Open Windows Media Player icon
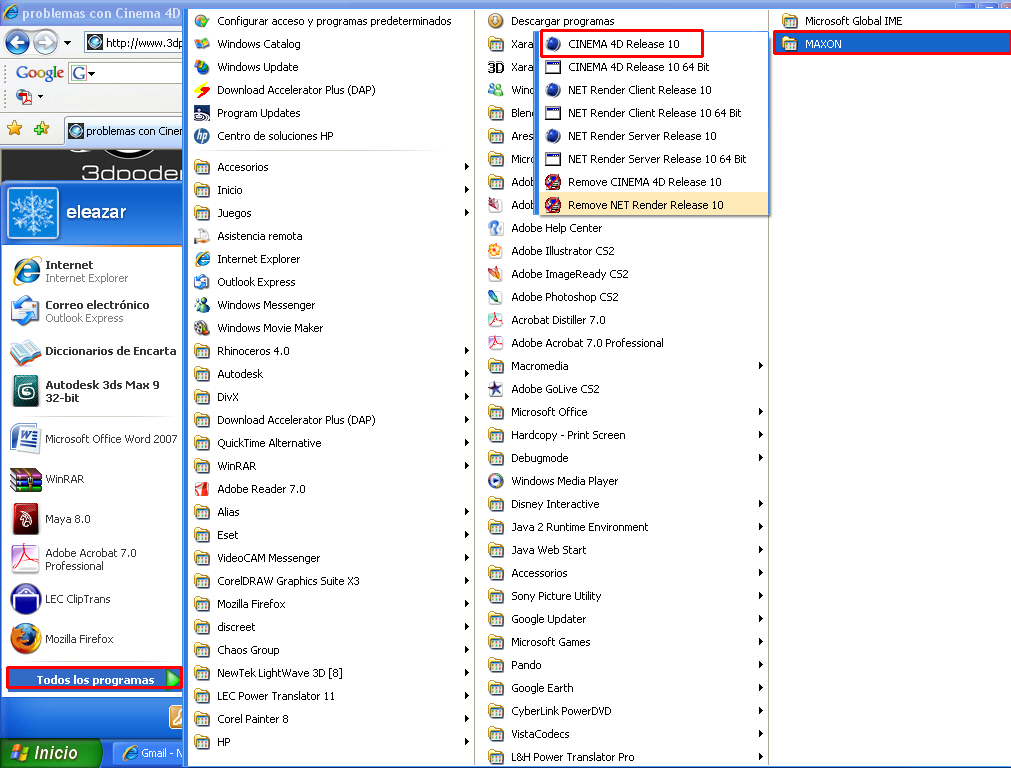This screenshot has width=1011, height=768. [495, 481]
